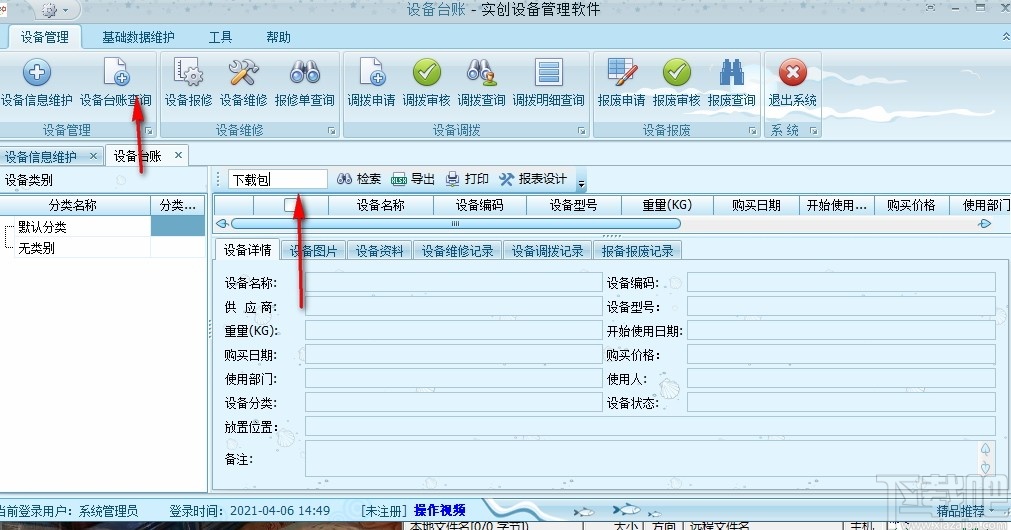The width and height of the screenshot is (1011, 530).
Task: Open 设备台账查询 in the ribbon
Action: pos(115,83)
